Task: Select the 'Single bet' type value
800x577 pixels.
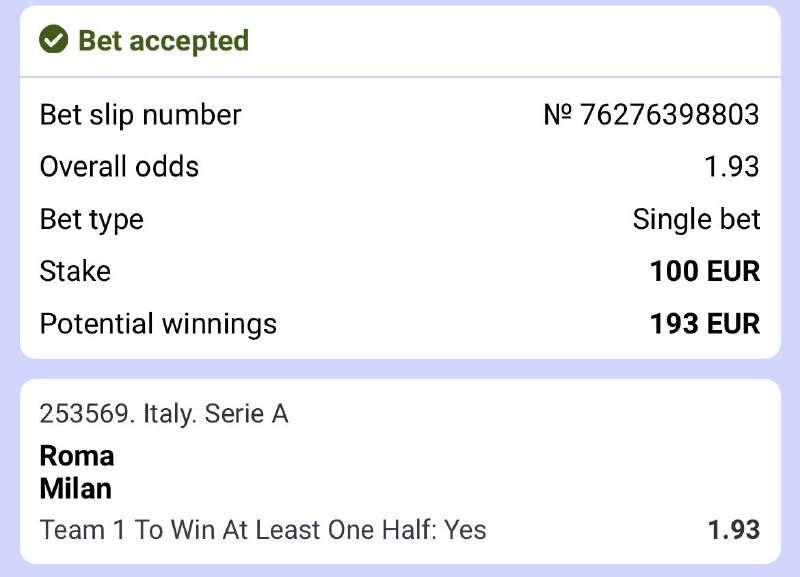Action: click(696, 219)
